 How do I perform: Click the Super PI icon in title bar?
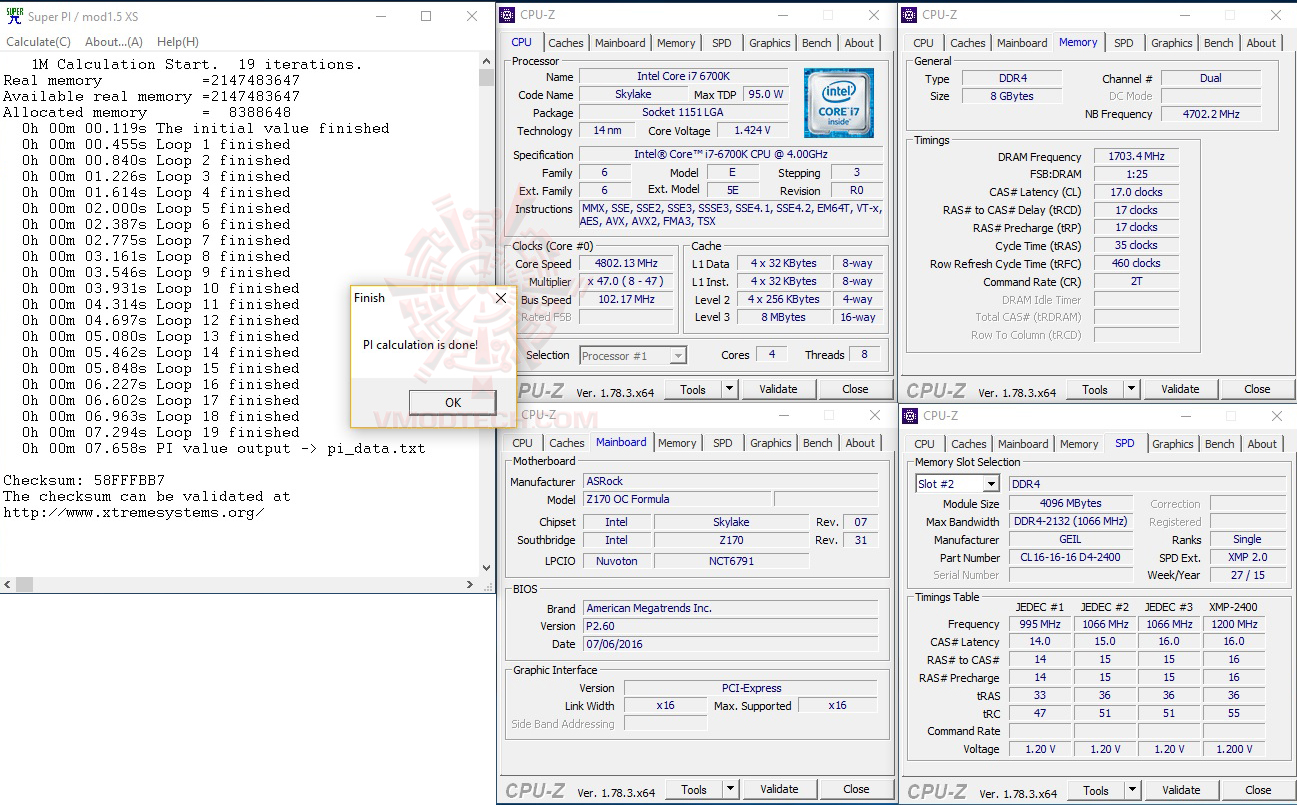pos(15,15)
